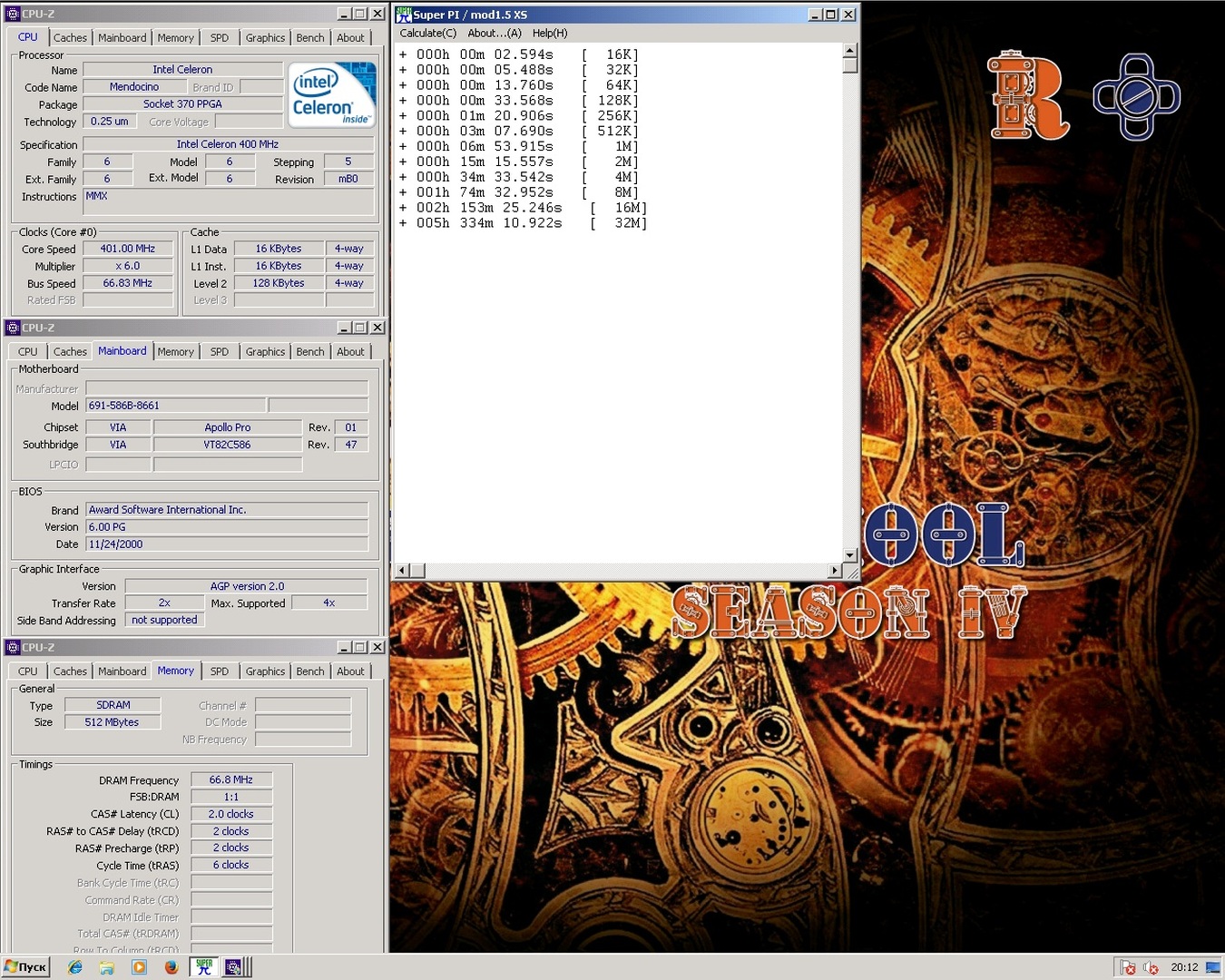Click the Chipset value Apollo Pro
The width and height of the screenshot is (1225, 980).
pos(228,427)
